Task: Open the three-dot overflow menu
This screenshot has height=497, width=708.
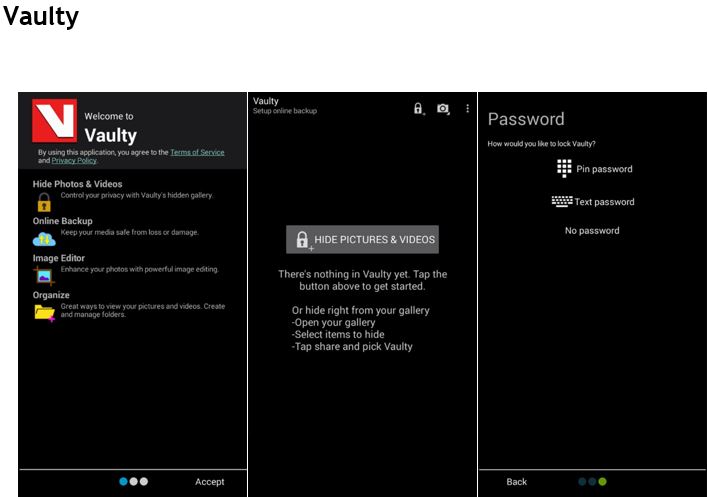Action: coord(467,108)
